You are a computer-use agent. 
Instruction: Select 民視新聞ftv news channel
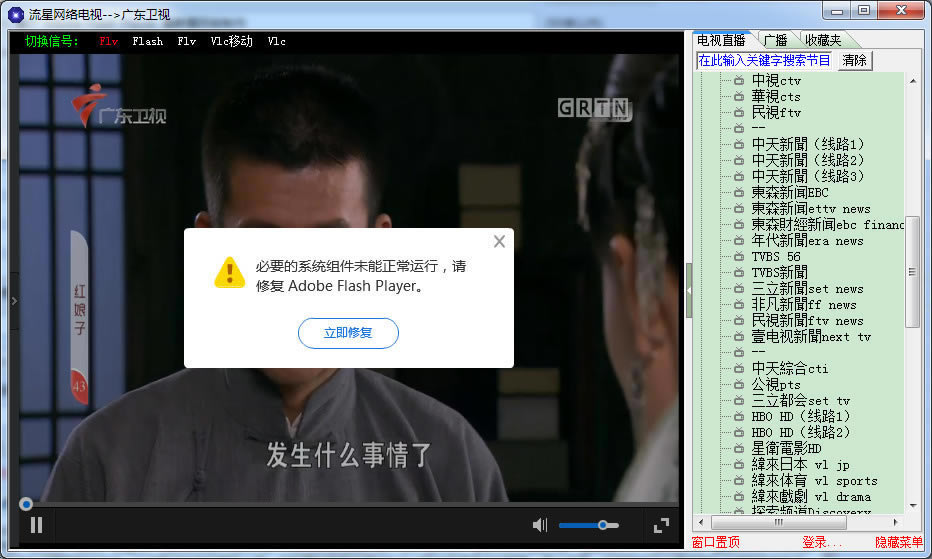click(x=807, y=321)
